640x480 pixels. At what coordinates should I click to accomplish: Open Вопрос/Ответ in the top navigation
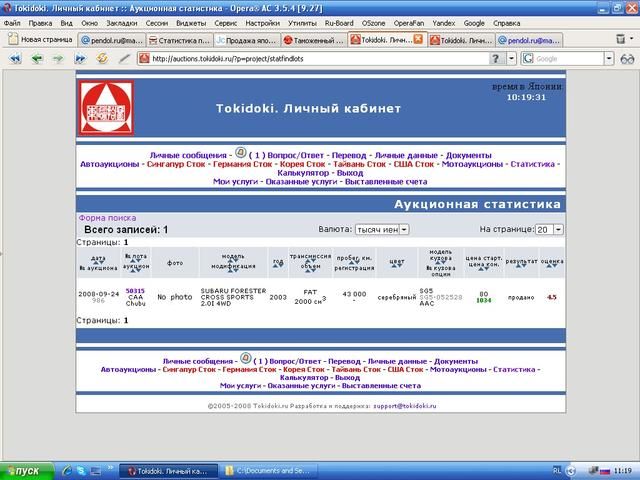tap(296, 156)
